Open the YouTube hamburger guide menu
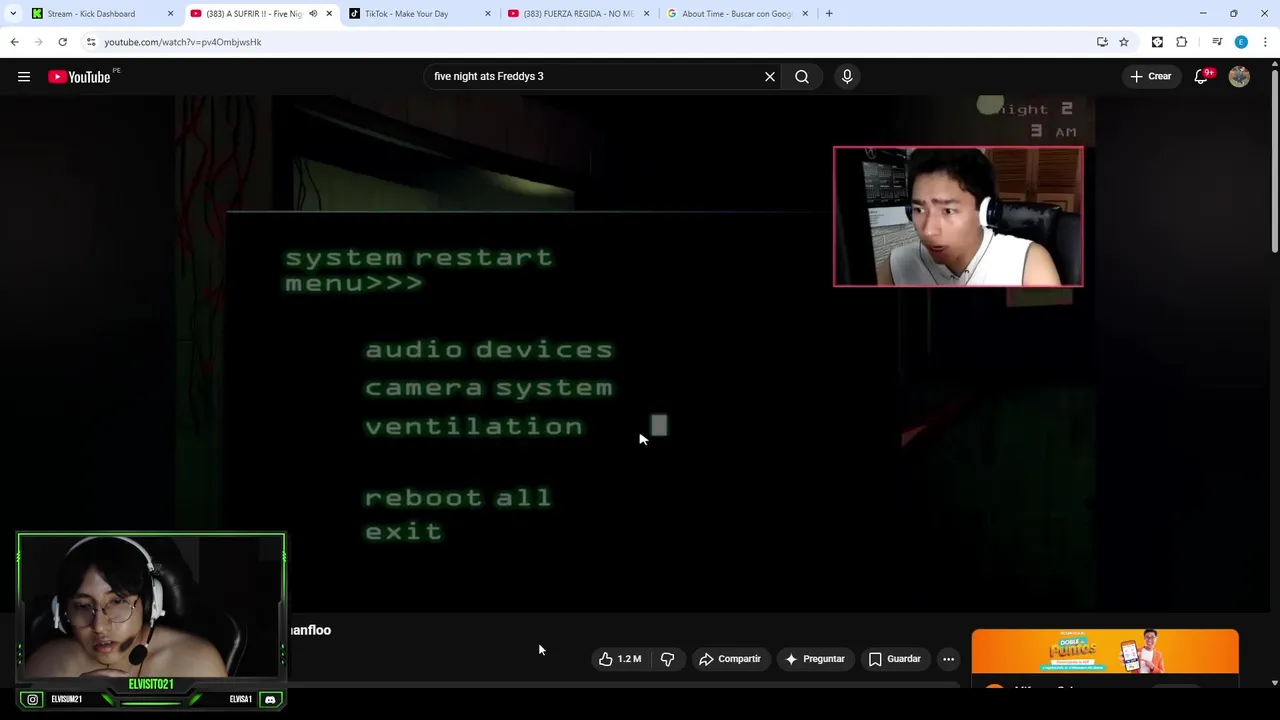The width and height of the screenshot is (1280, 720). coord(24,76)
